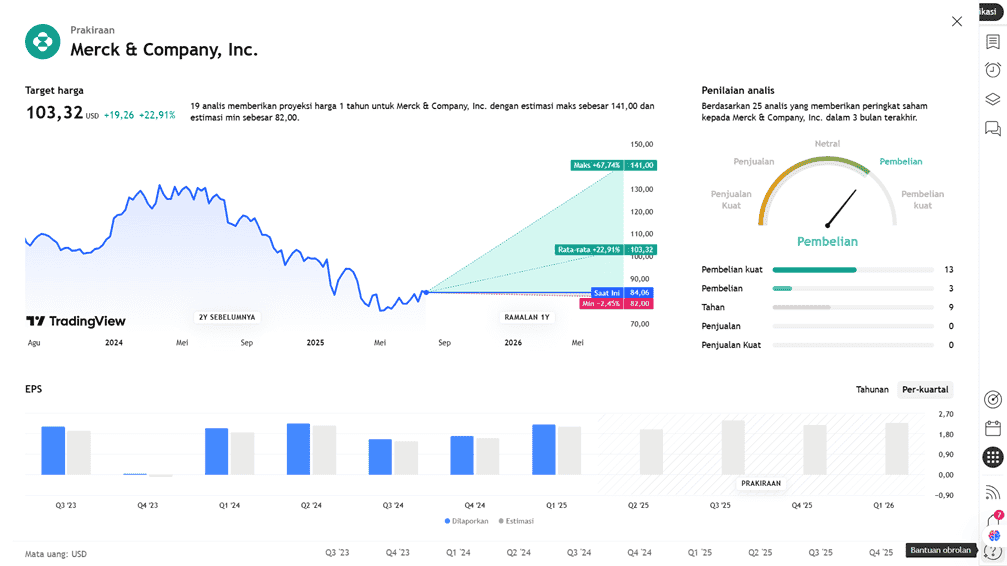Click the colorful brain assistant icon
The image size is (1007, 566).
[x=994, y=535]
